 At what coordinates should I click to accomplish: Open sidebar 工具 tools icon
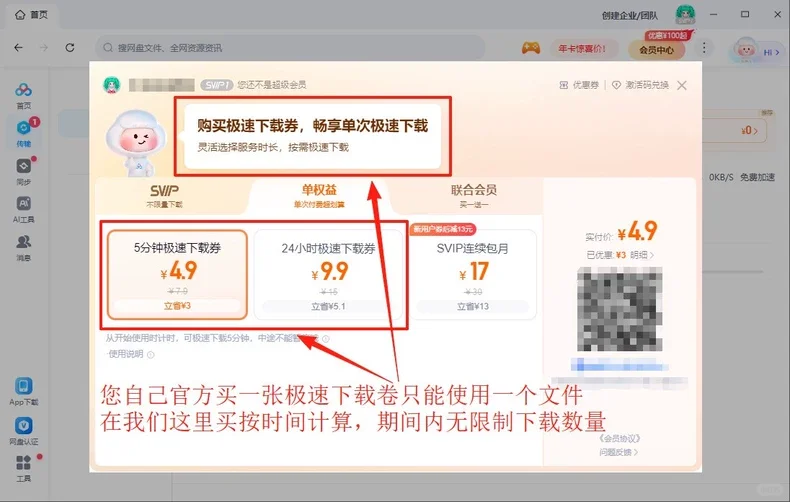coord(23,469)
